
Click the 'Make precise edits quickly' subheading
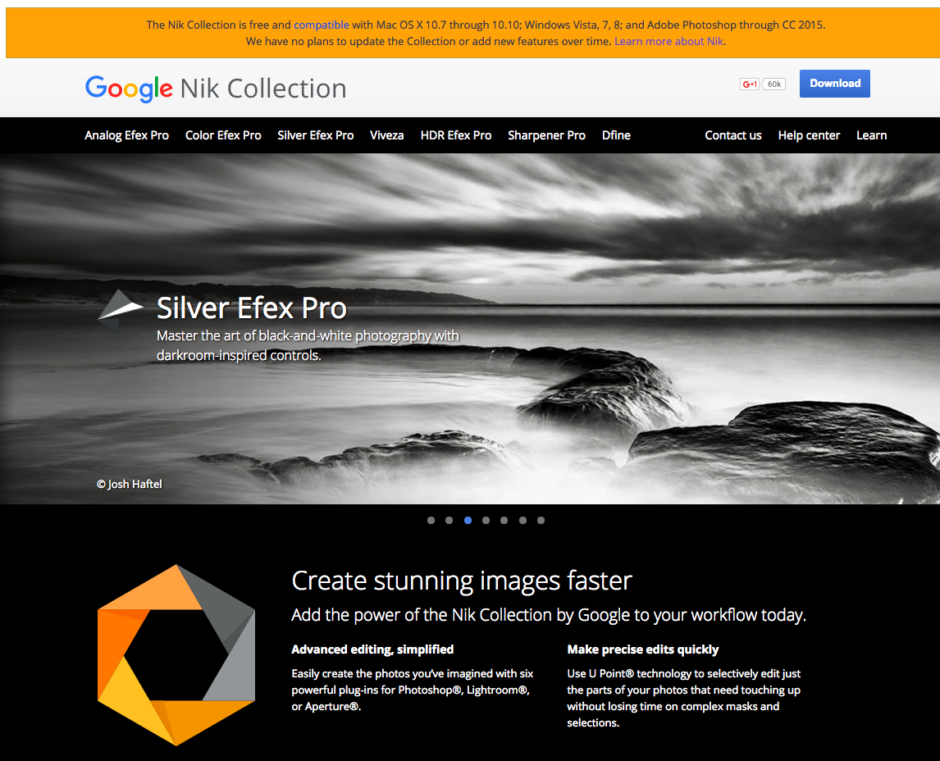pyautogui.click(x=643, y=649)
